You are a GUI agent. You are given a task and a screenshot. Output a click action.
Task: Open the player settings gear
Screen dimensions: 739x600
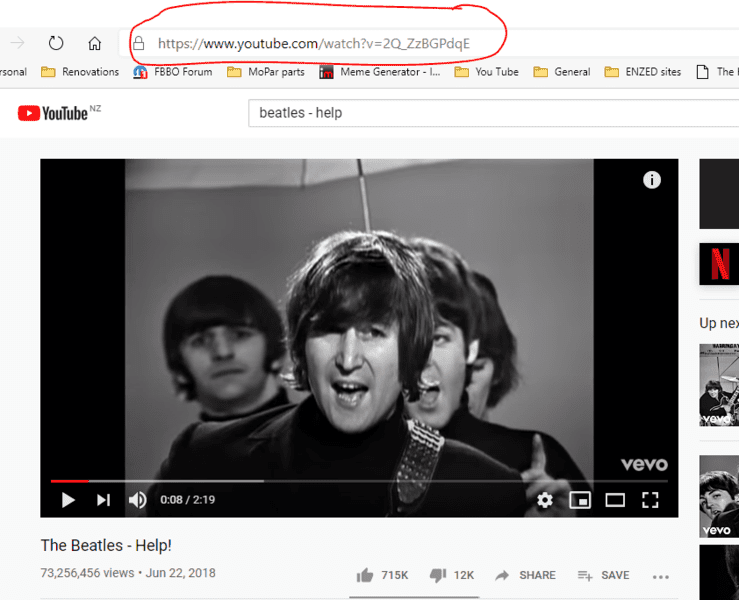[545, 500]
